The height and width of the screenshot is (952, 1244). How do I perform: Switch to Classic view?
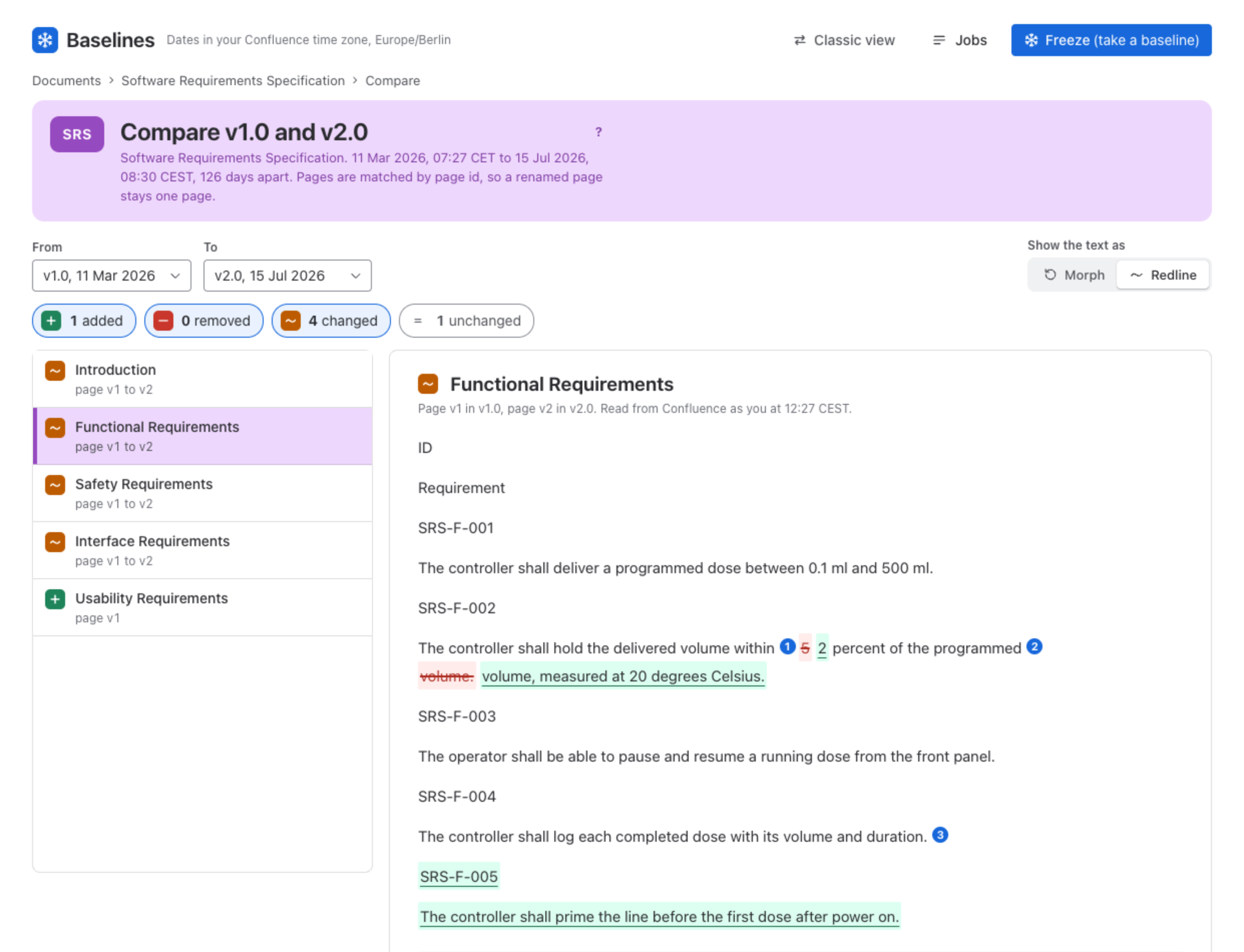point(845,40)
